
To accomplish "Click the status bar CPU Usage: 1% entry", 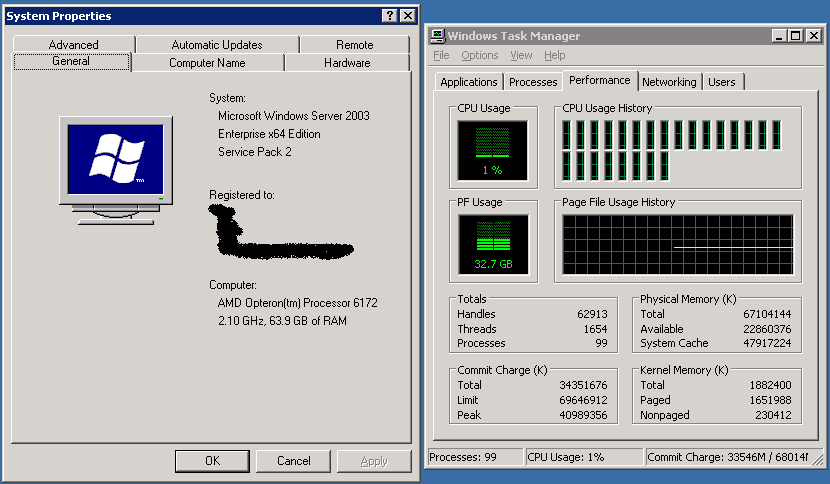I will (x=584, y=457).
